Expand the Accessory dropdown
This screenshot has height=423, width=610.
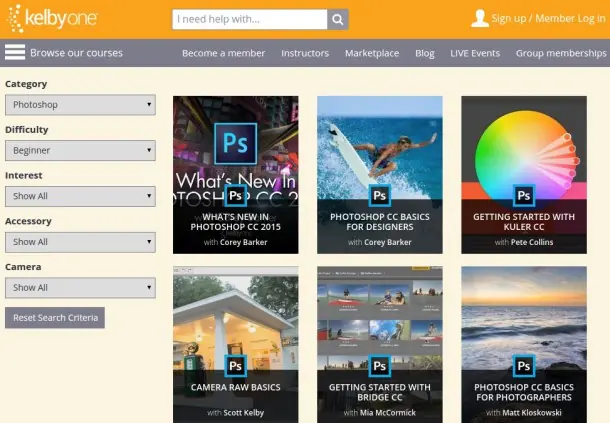click(x=80, y=242)
